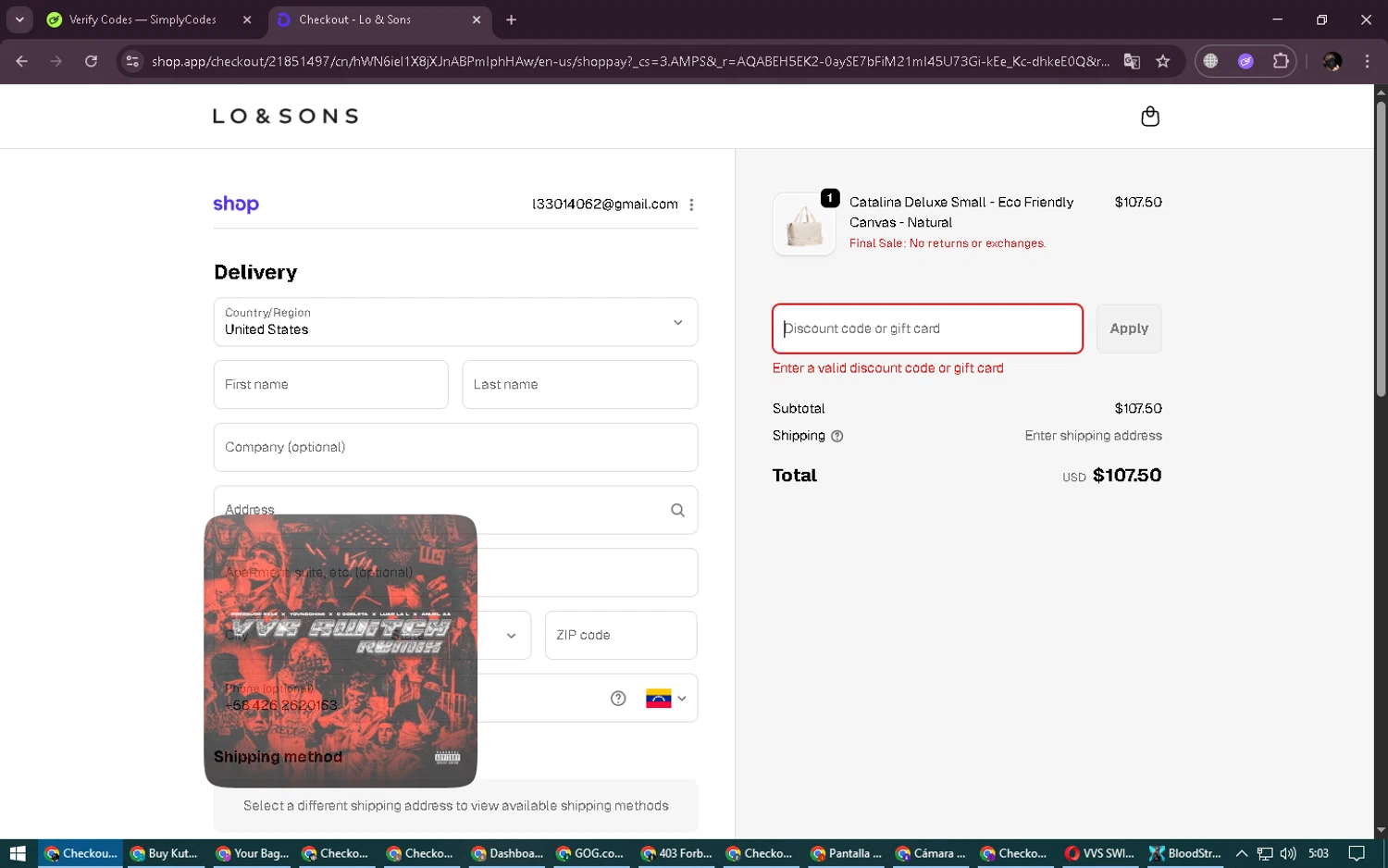Open the Dashboa taskbar window
The image size is (1388, 868).
(507, 853)
